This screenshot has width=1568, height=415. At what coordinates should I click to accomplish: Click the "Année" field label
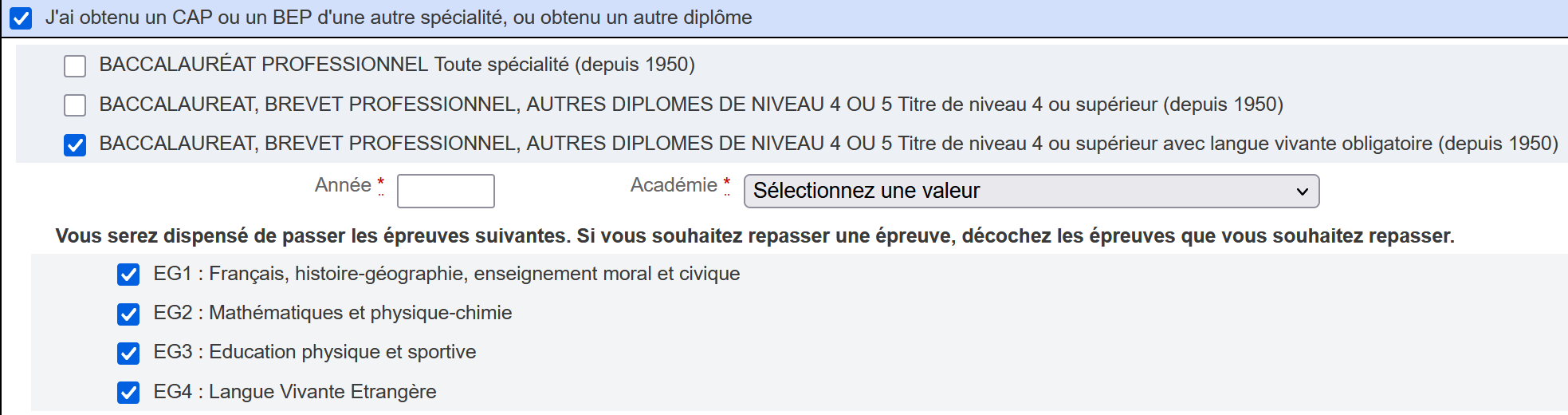[x=343, y=185]
